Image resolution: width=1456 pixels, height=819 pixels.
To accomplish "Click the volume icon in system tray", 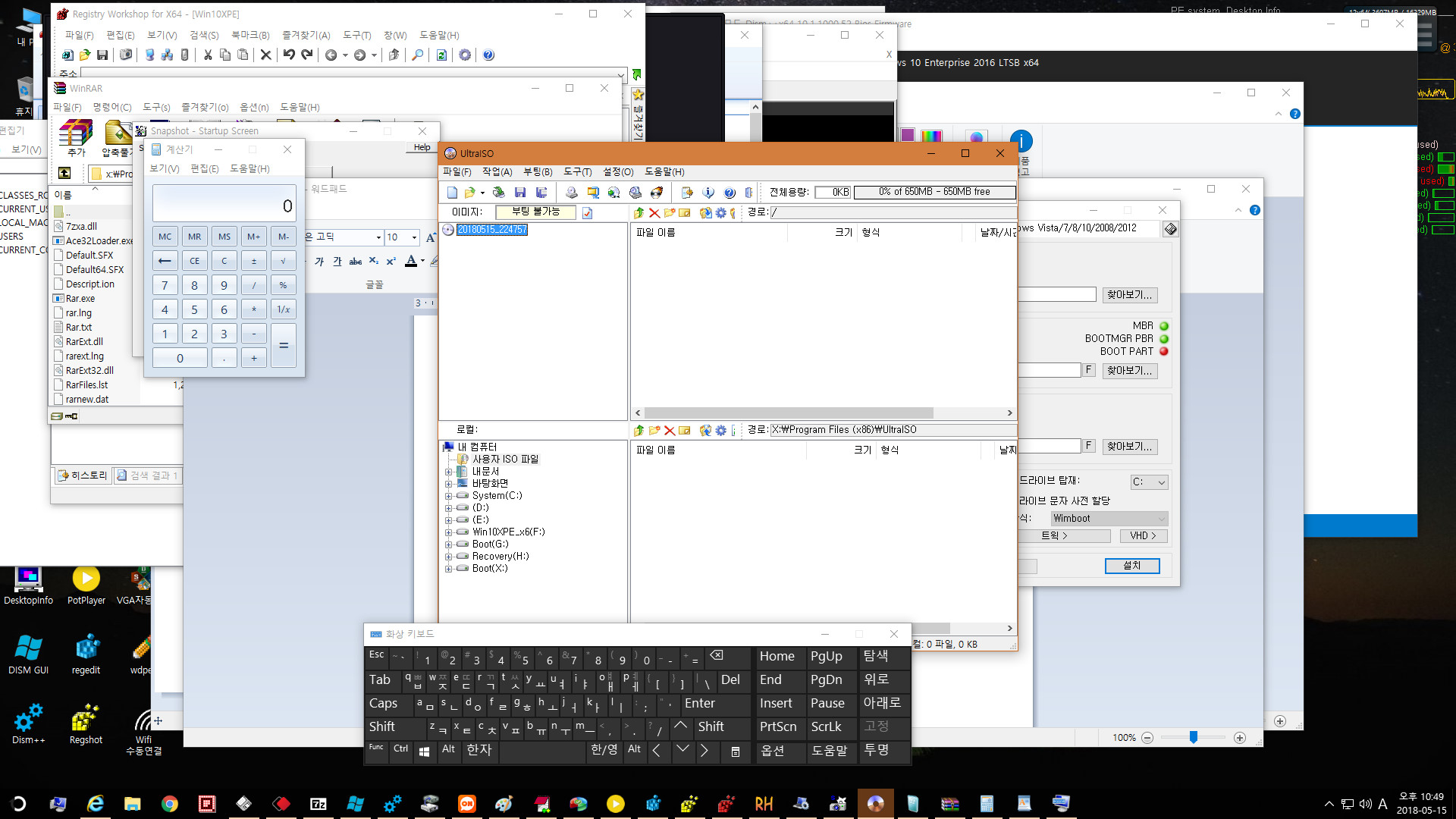I will (1365, 804).
